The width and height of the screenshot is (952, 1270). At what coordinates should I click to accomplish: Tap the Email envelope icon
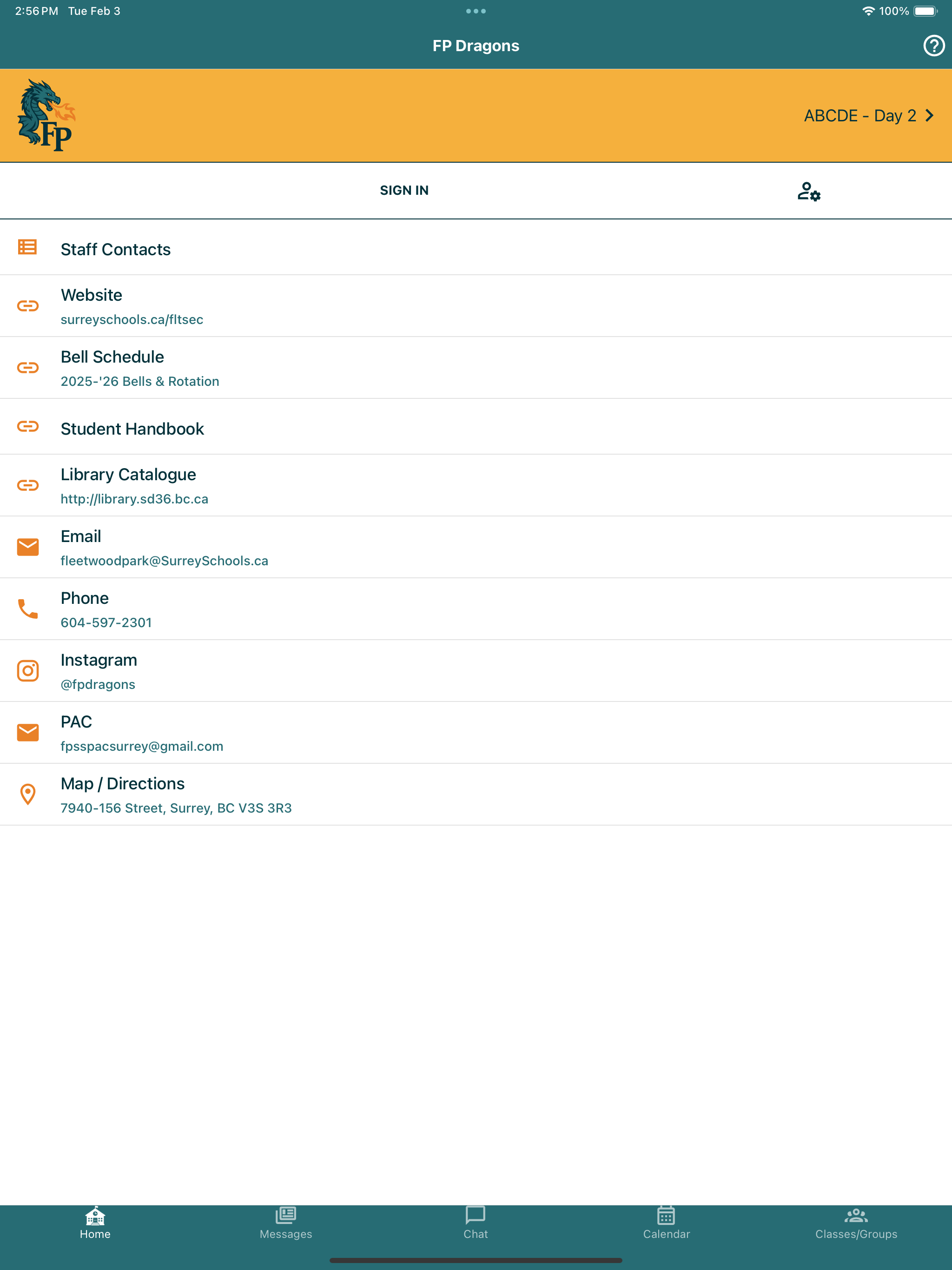click(27, 547)
